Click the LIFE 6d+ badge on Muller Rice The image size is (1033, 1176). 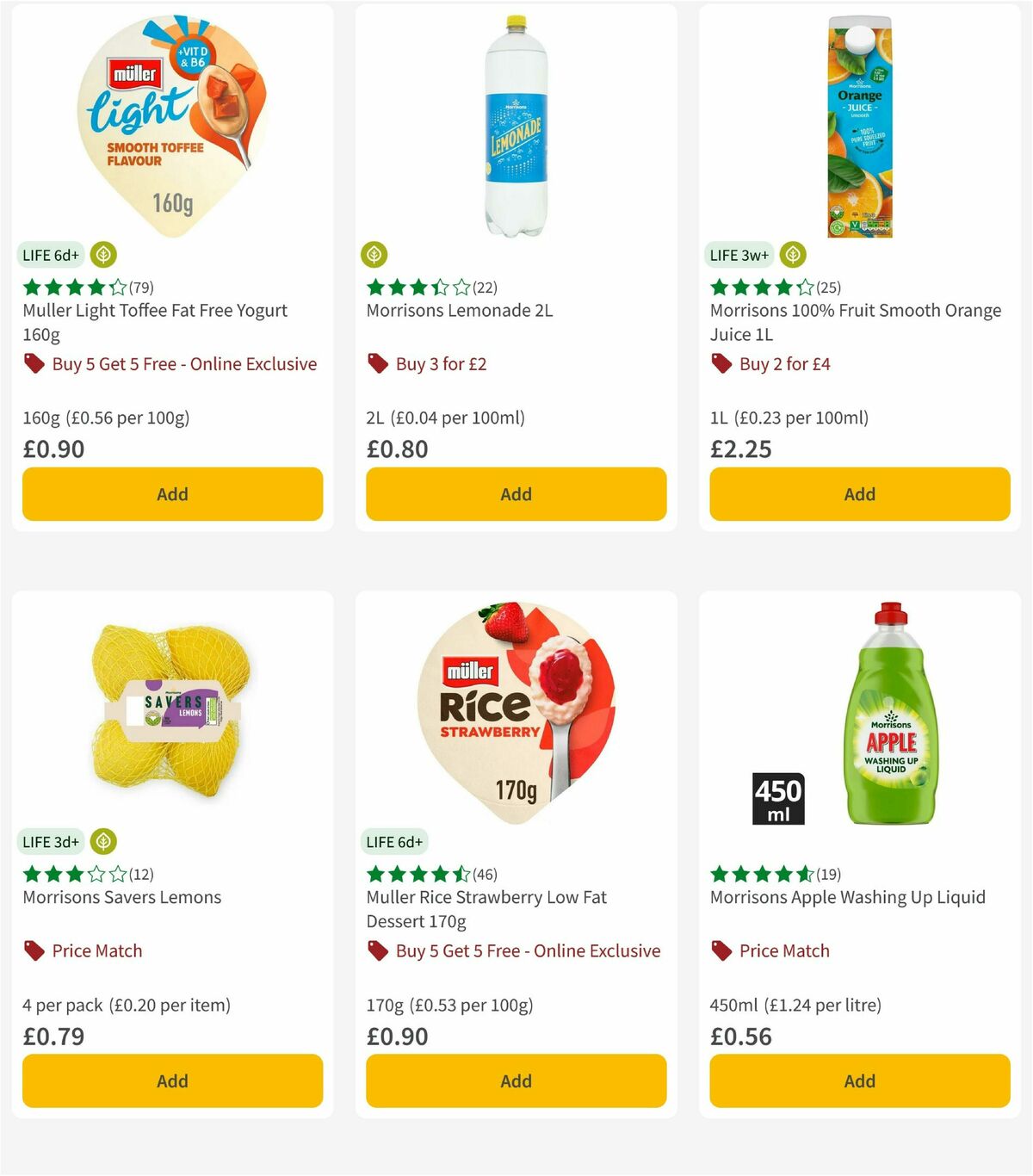[394, 842]
